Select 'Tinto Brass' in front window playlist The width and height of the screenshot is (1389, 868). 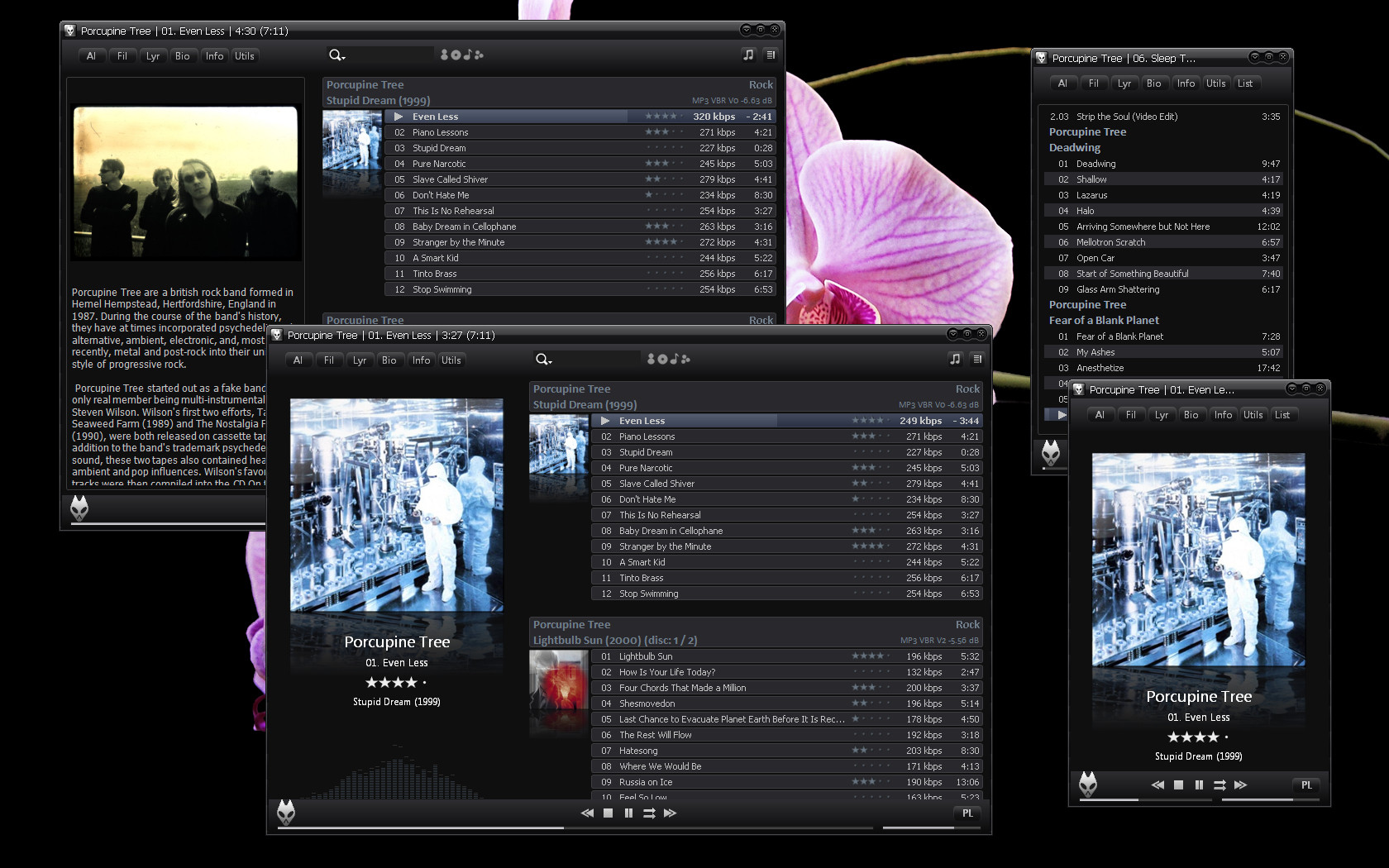click(786, 578)
